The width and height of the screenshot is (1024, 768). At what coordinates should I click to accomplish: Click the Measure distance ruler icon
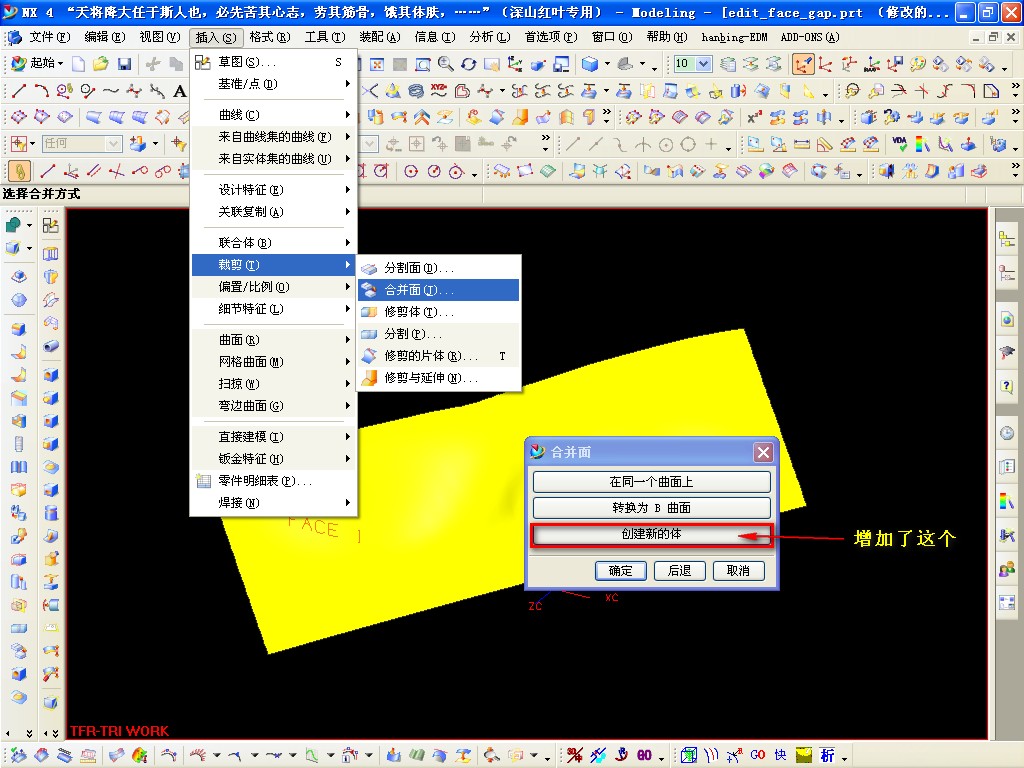(801, 144)
